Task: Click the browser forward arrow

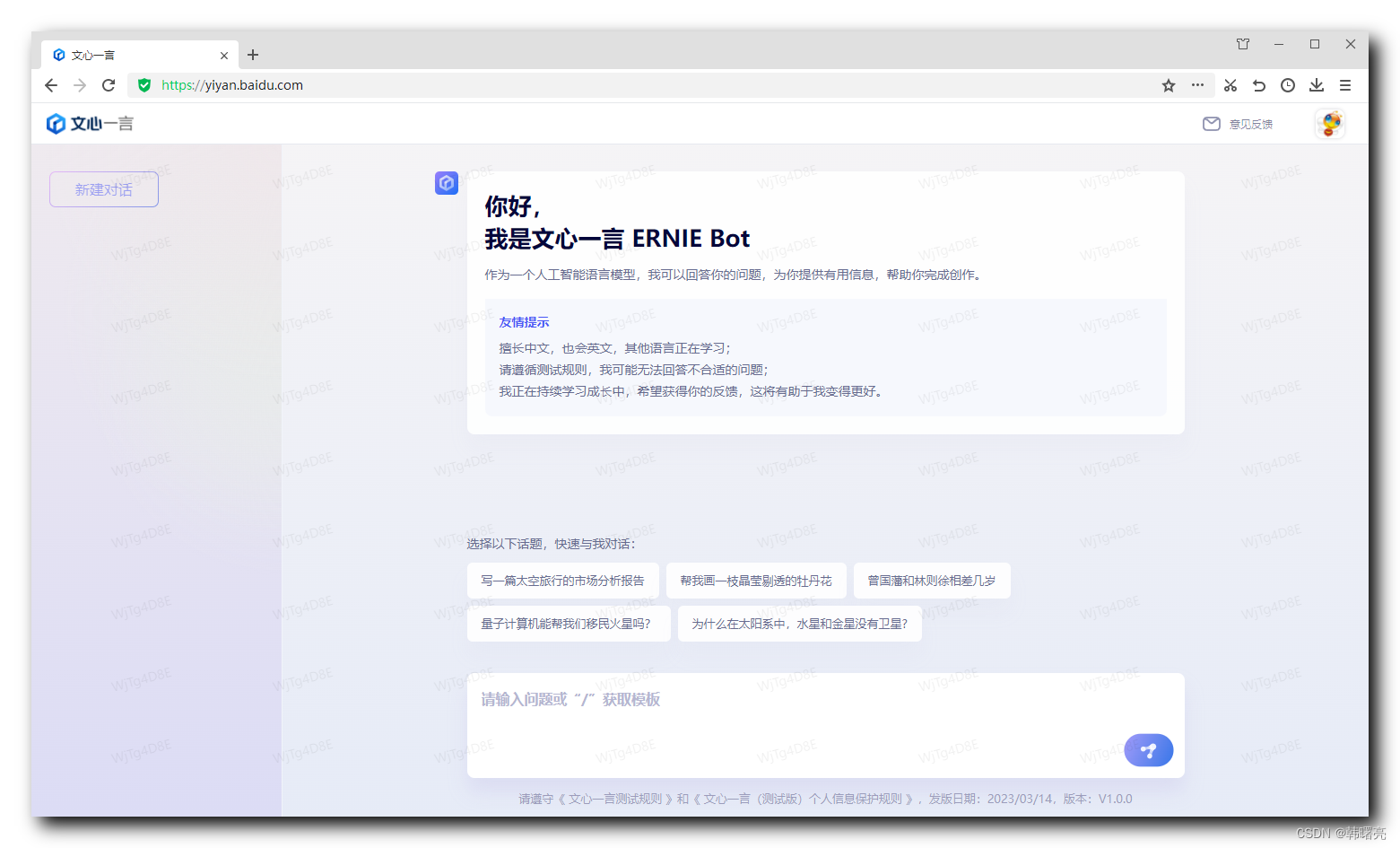Action: 80,85
